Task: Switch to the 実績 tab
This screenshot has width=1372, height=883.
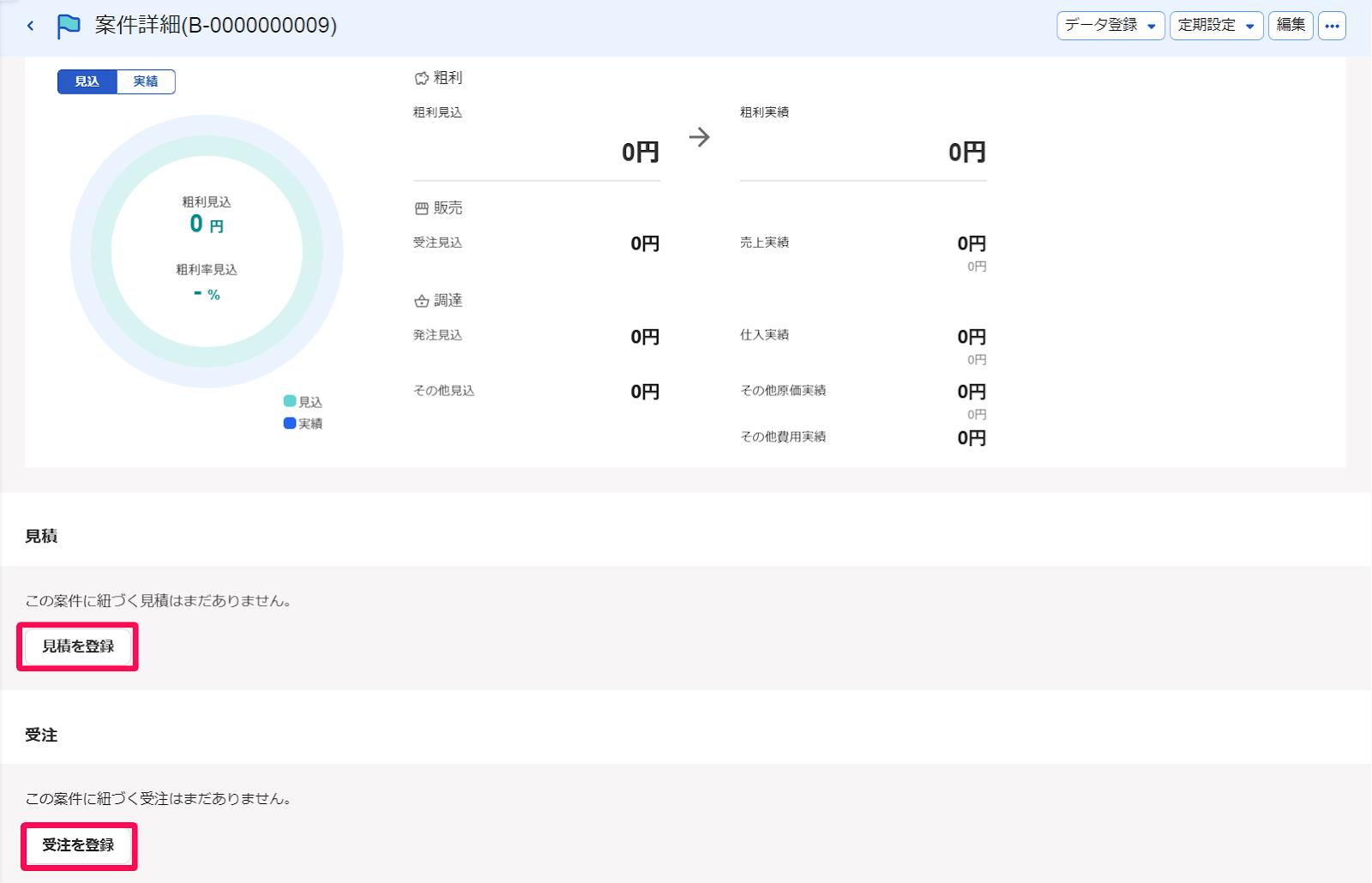Action: [x=146, y=81]
